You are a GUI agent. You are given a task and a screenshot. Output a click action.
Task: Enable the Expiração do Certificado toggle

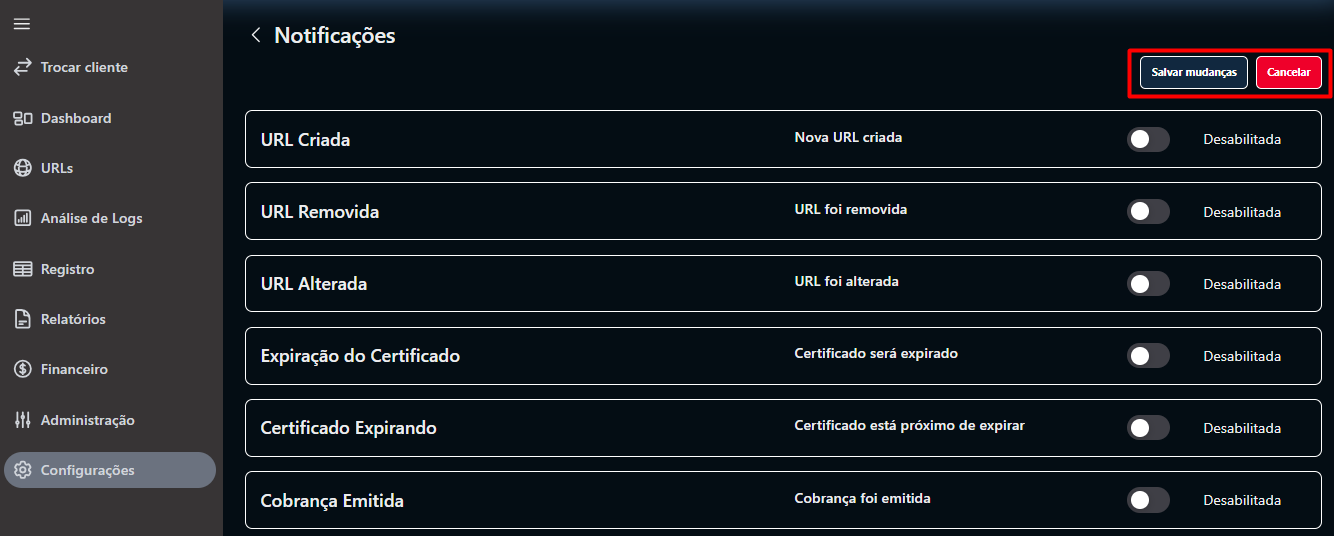1148,356
